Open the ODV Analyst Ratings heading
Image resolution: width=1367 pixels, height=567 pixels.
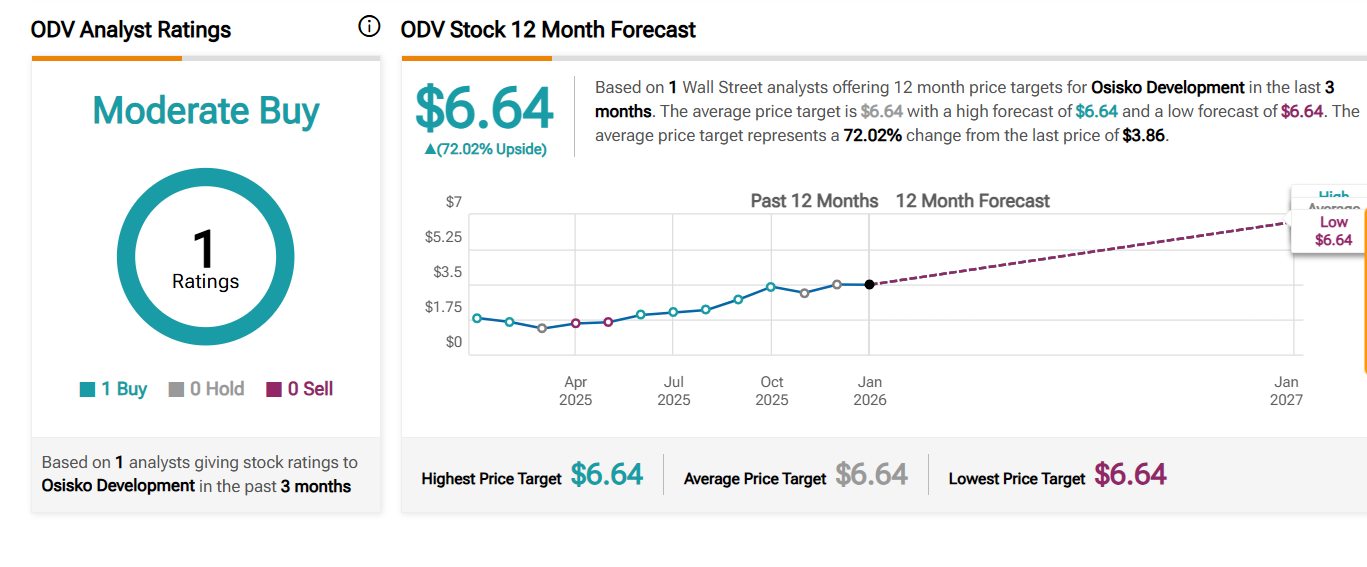(x=131, y=30)
